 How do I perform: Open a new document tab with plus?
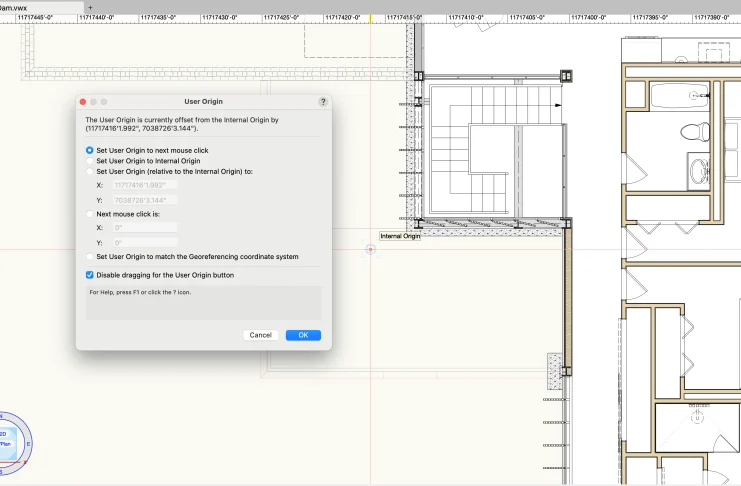[x=90, y=7]
